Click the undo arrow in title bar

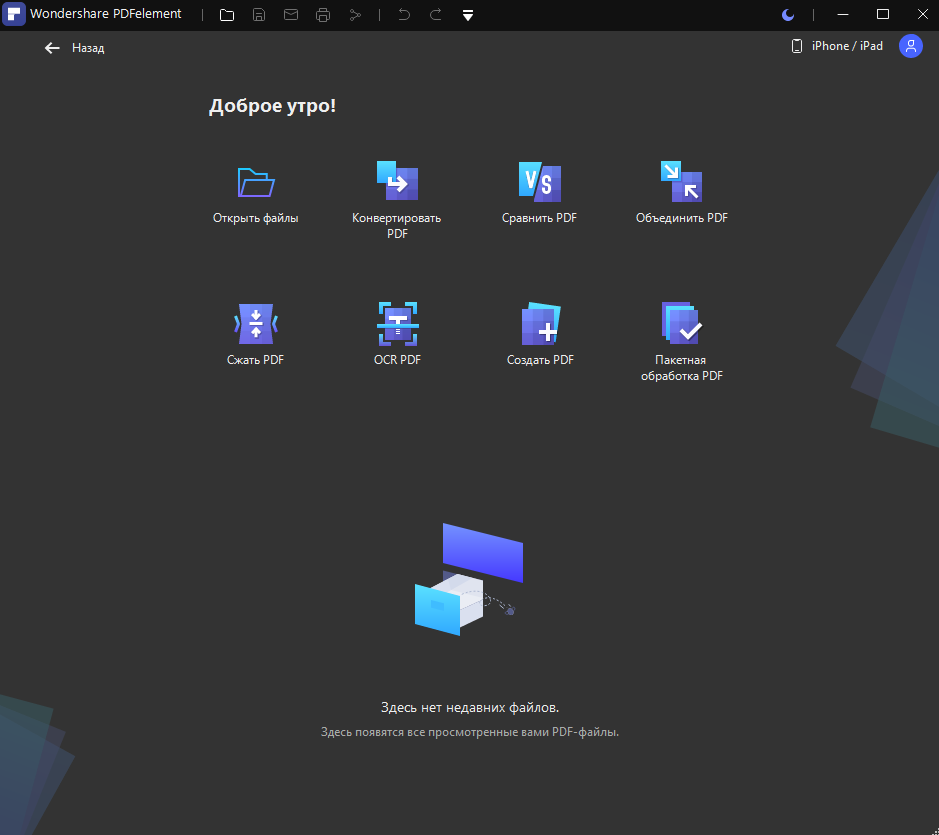(404, 14)
